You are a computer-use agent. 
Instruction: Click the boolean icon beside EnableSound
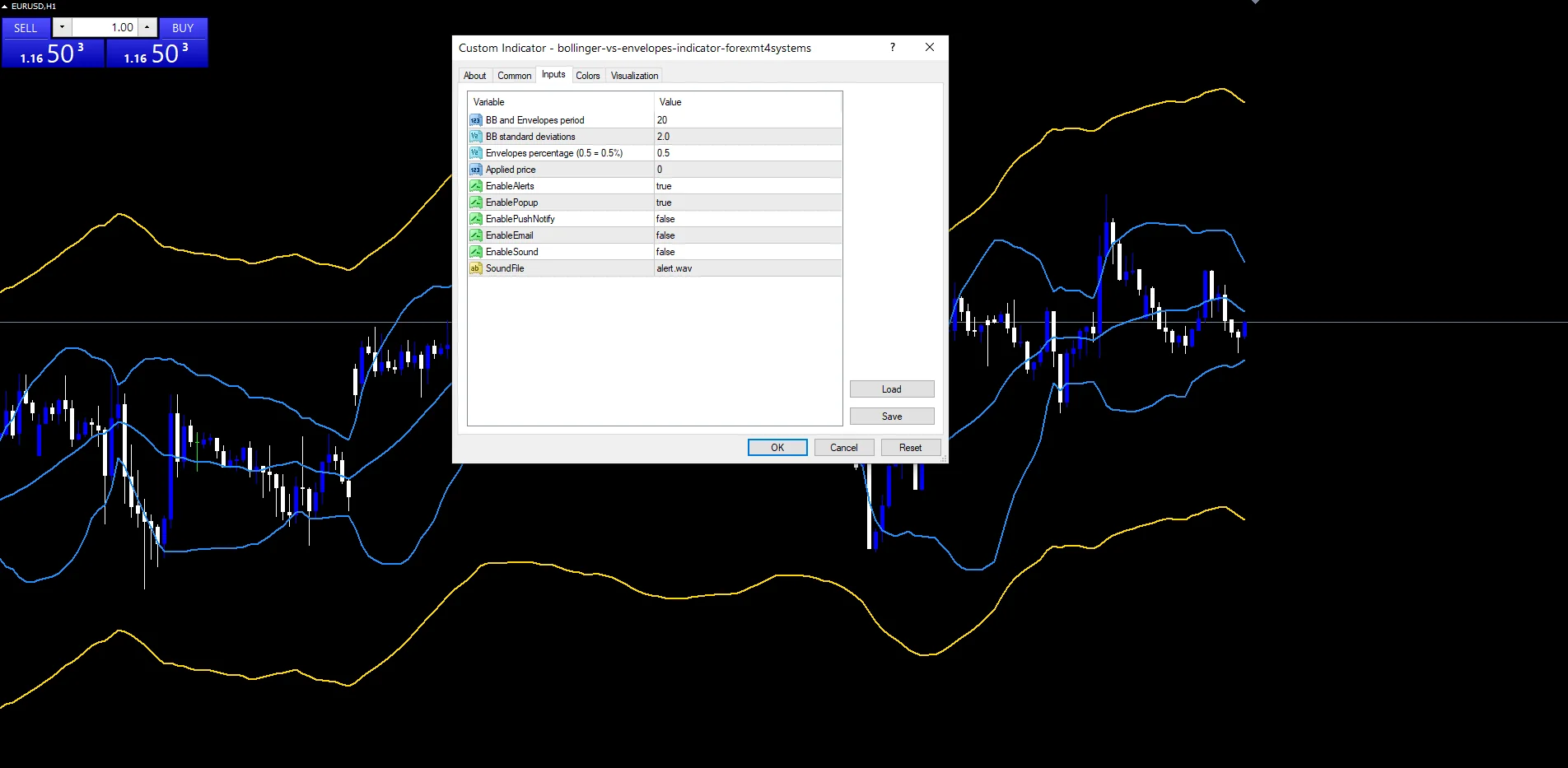point(475,252)
